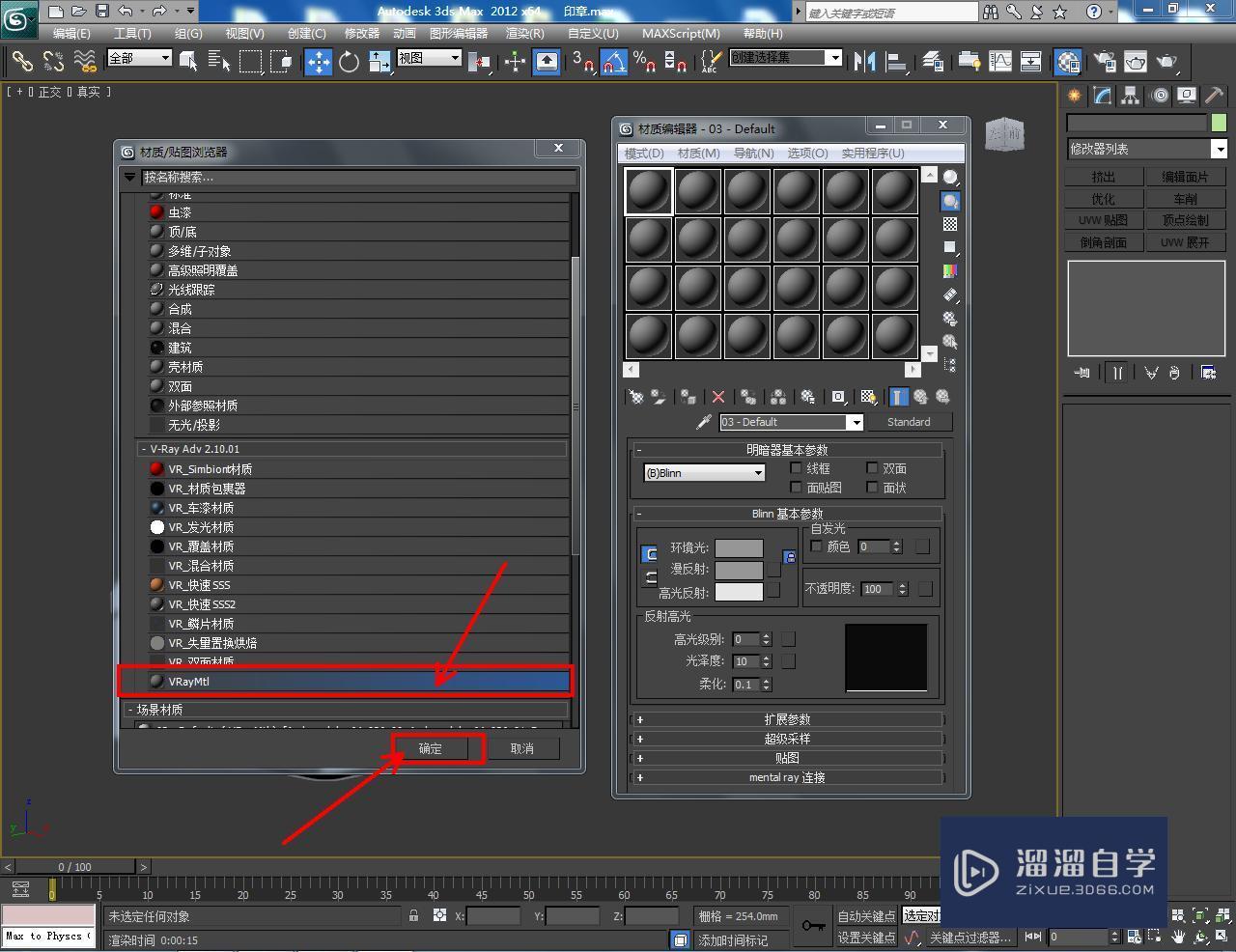Open the Utilities hammer panel tab

(x=1215, y=96)
